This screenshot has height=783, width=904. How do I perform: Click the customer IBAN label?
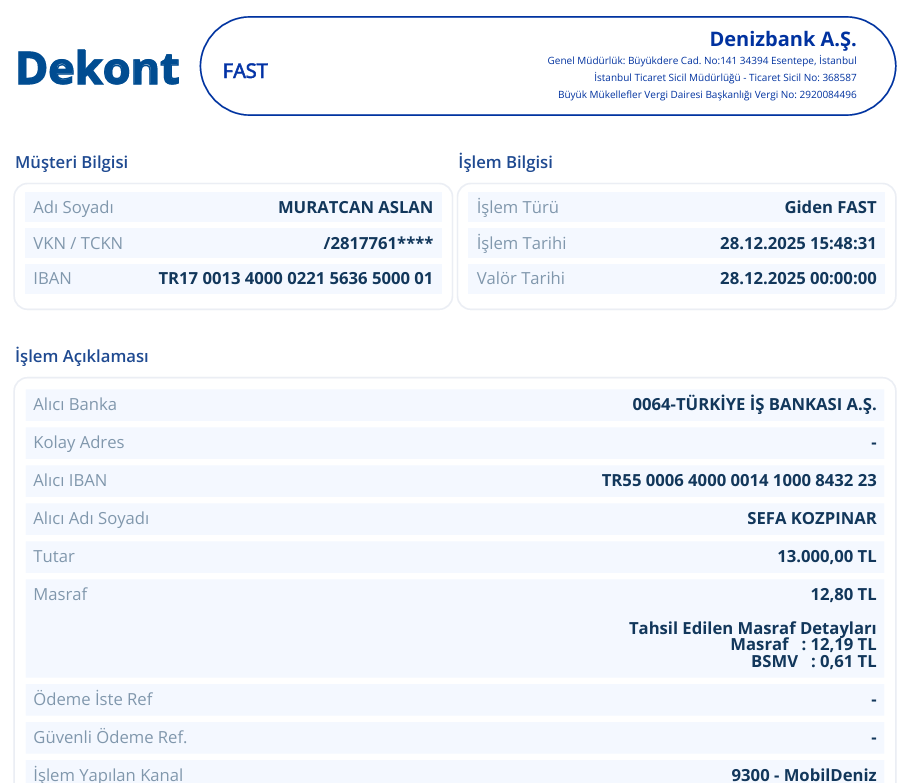coord(52,278)
